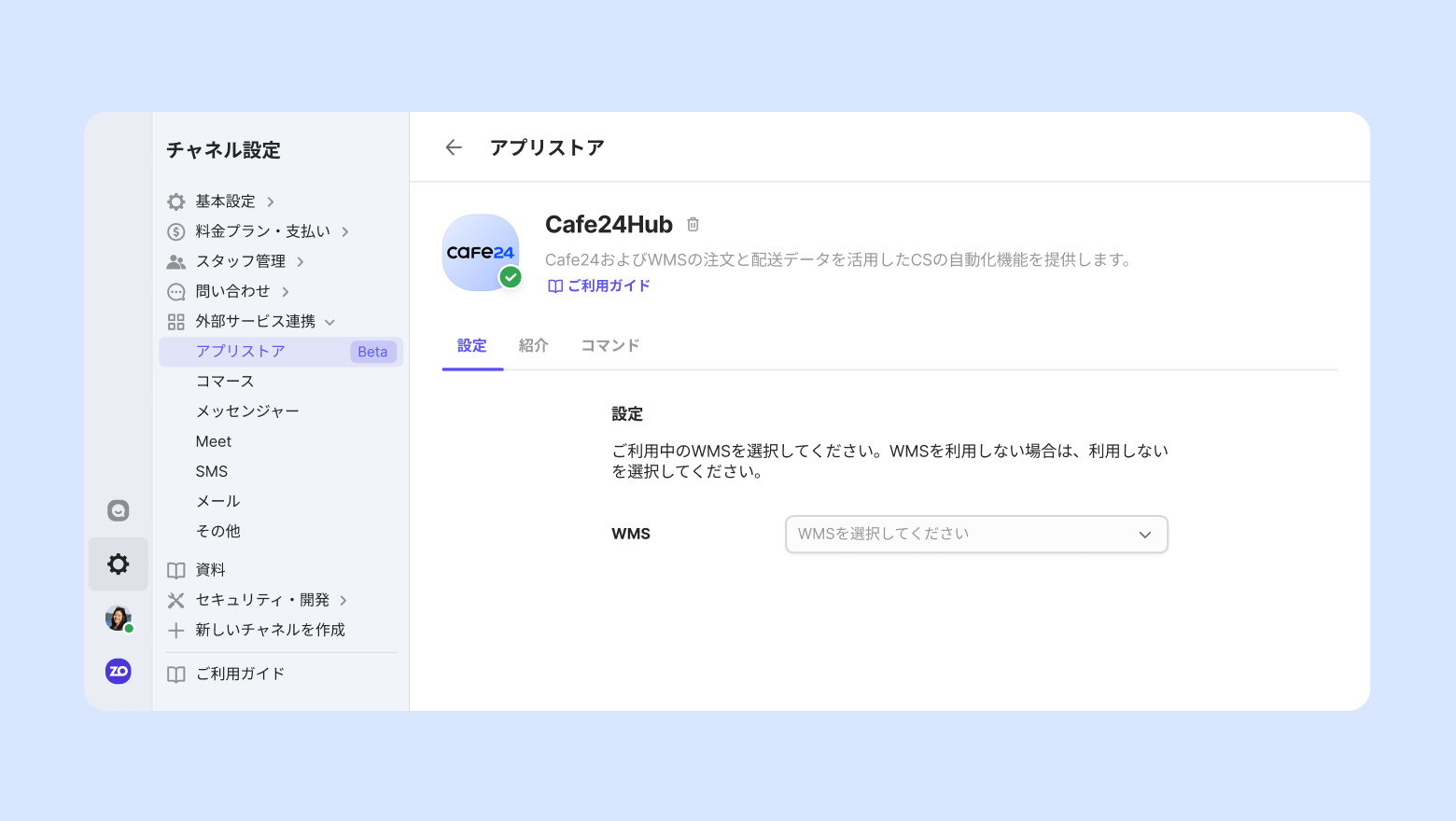The height and width of the screenshot is (821, 1456).
Task: Open スタッフ管理 in the sidebar
Action: 241,261
